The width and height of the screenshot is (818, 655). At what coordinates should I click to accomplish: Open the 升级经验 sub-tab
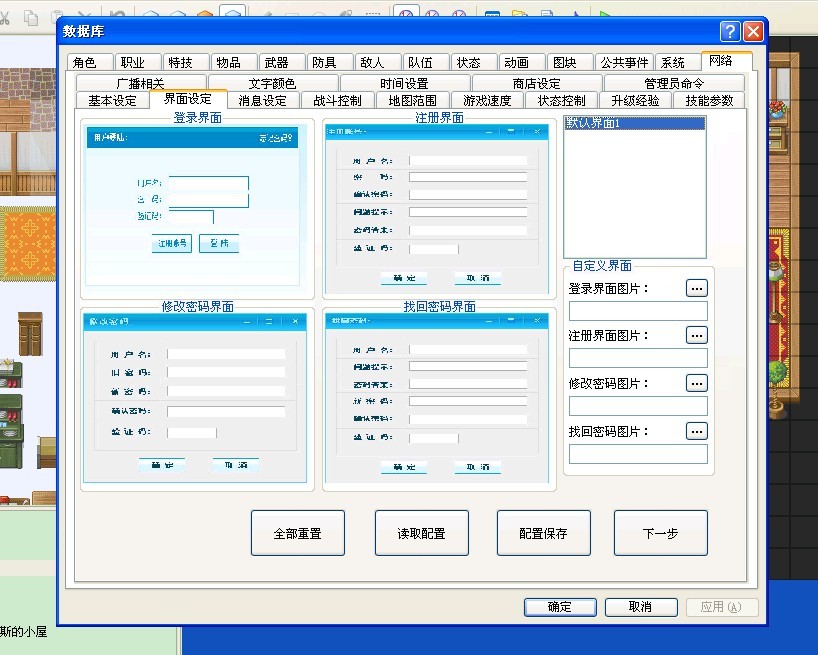pos(635,100)
